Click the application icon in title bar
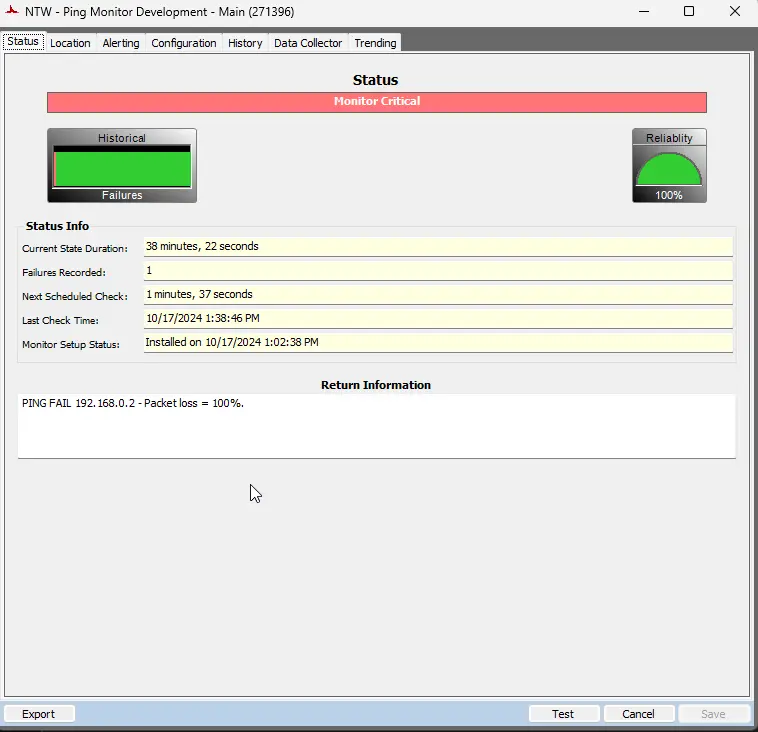The image size is (758, 732). (11, 11)
